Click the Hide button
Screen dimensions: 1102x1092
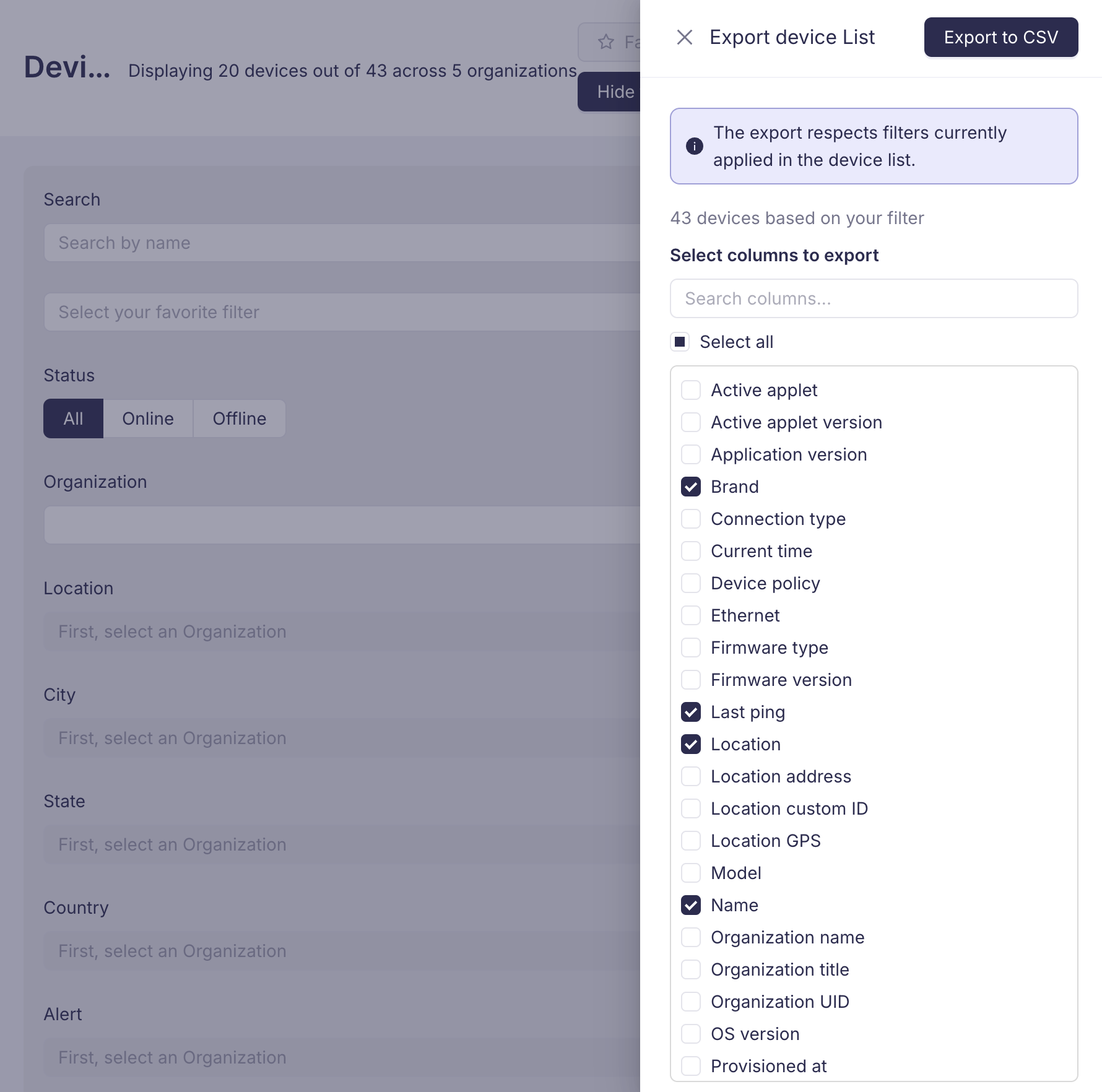click(x=615, y=92)
